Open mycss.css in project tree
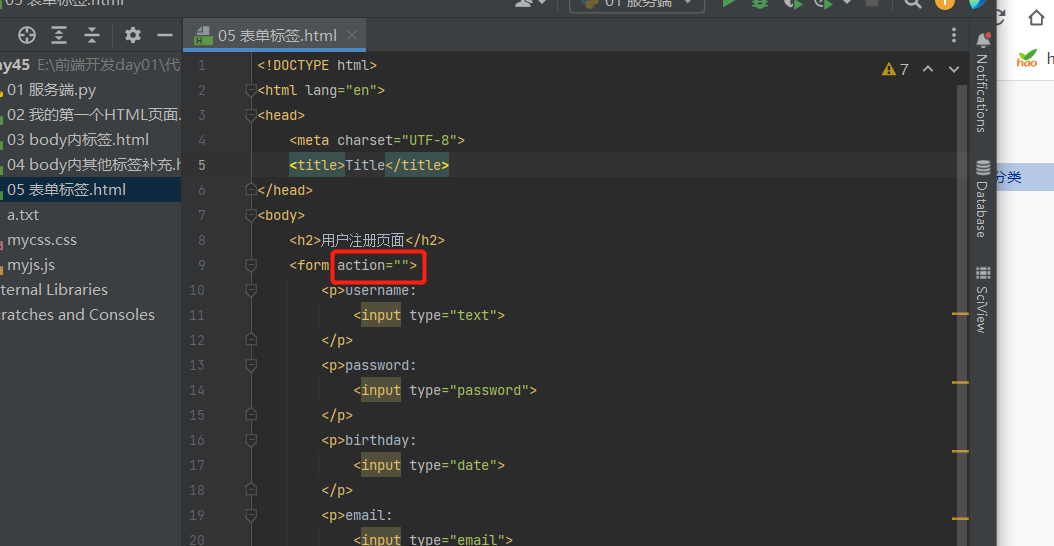The image size is (1054, 546). 42,240
